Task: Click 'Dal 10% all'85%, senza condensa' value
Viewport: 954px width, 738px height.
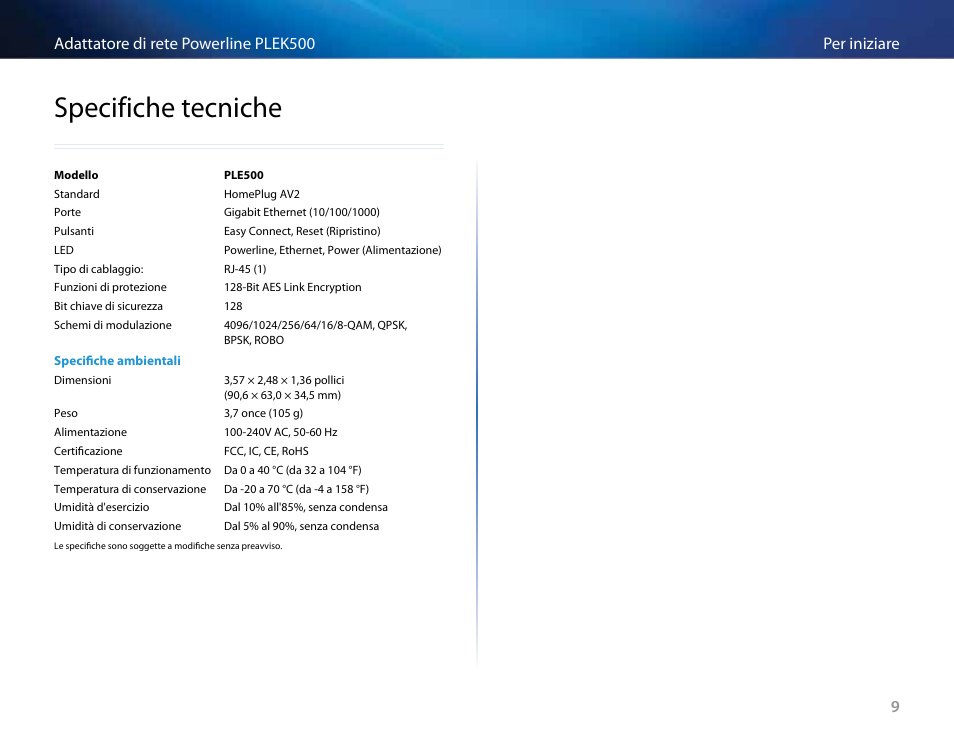Action: (306, 507)
